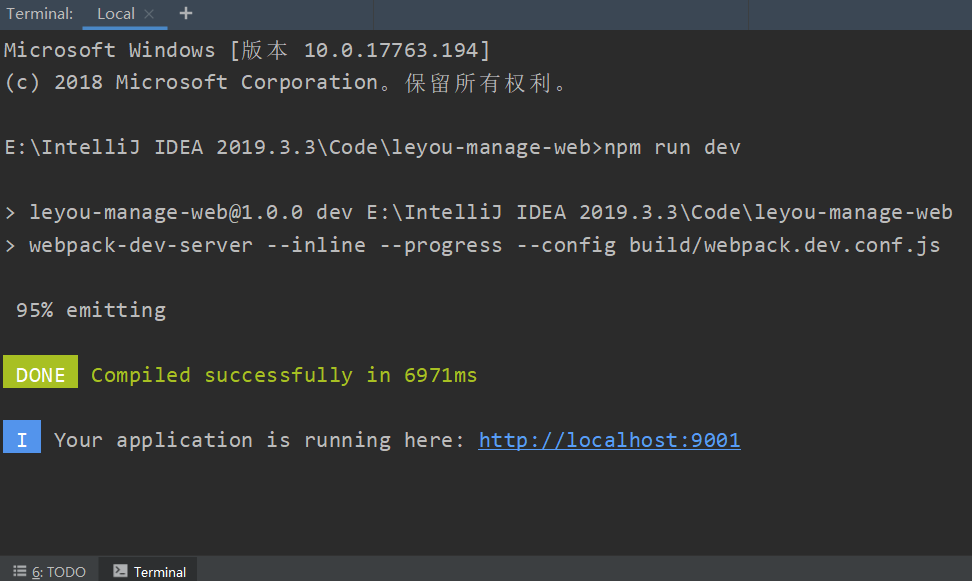Click the Terminal tool window button
The height and width of the screenshot is (581, 972).
150,571
